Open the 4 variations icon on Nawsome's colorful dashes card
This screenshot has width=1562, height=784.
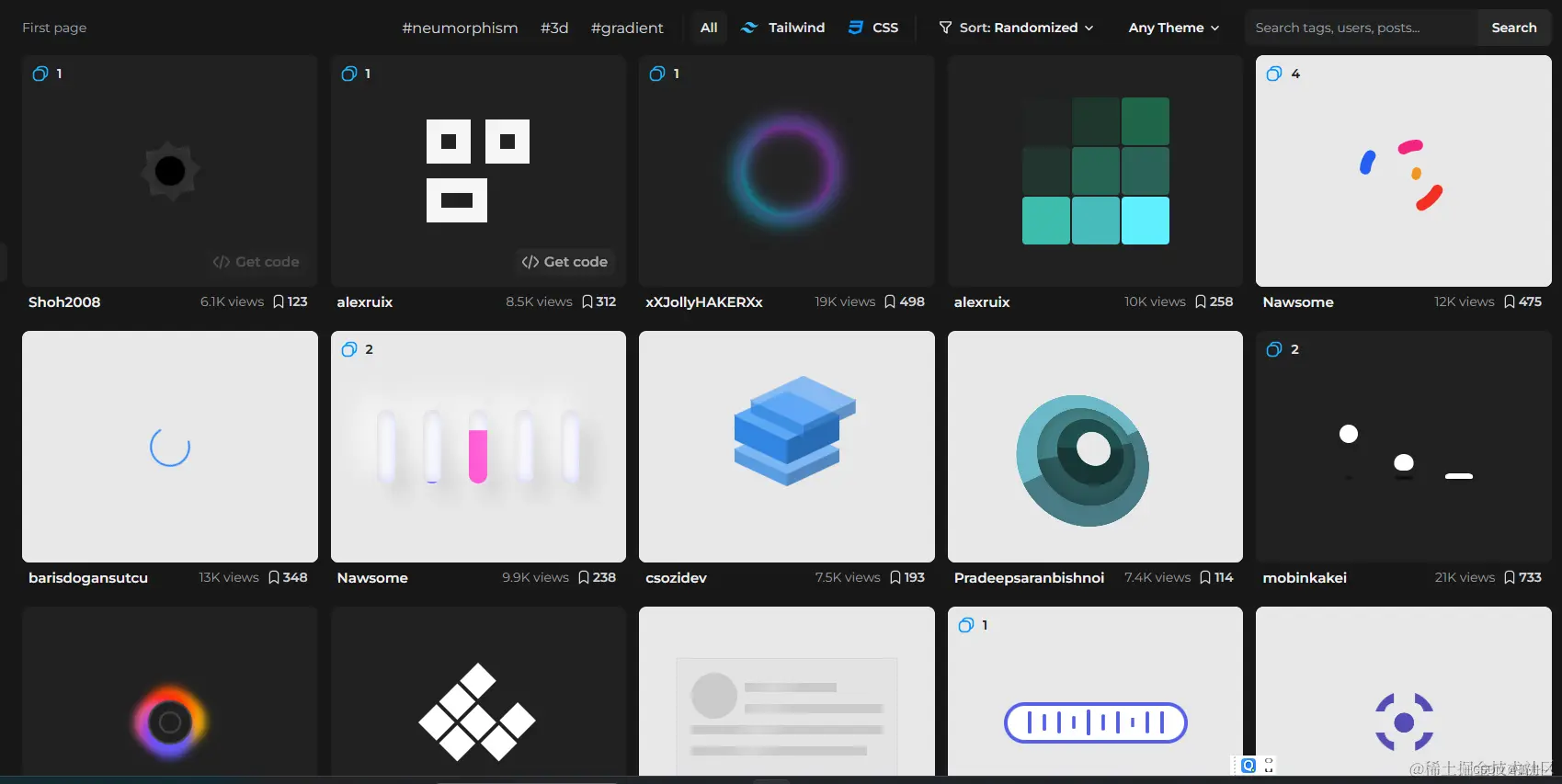pos(1273,74)
